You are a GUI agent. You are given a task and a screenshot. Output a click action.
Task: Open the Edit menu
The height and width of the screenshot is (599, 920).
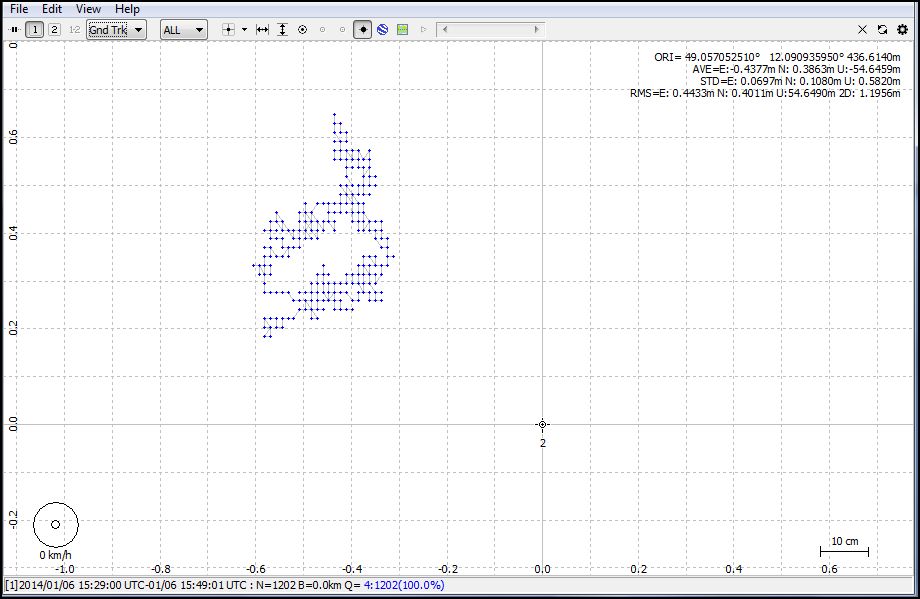52,9
